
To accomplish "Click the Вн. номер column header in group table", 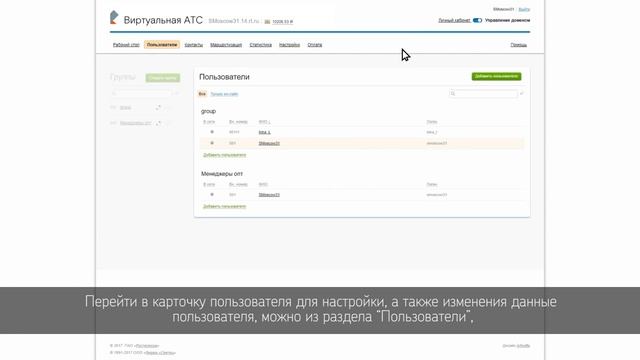I will (238, 122).
